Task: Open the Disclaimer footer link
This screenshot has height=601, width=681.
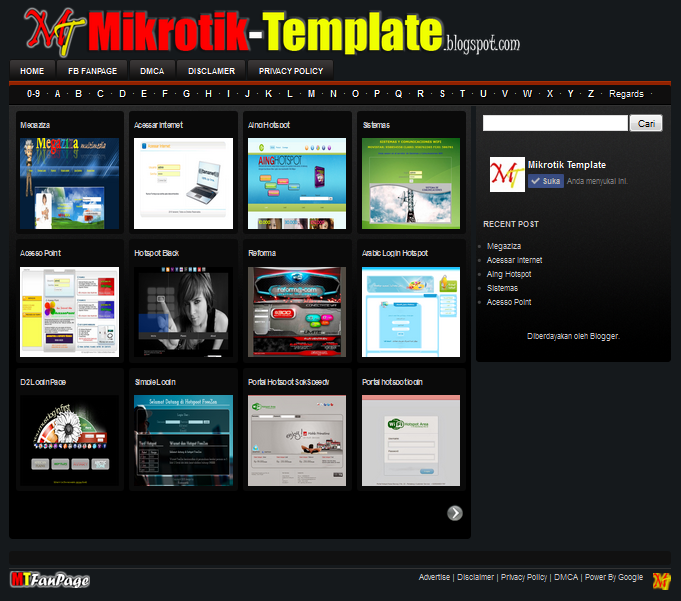Action: point(475,577)
